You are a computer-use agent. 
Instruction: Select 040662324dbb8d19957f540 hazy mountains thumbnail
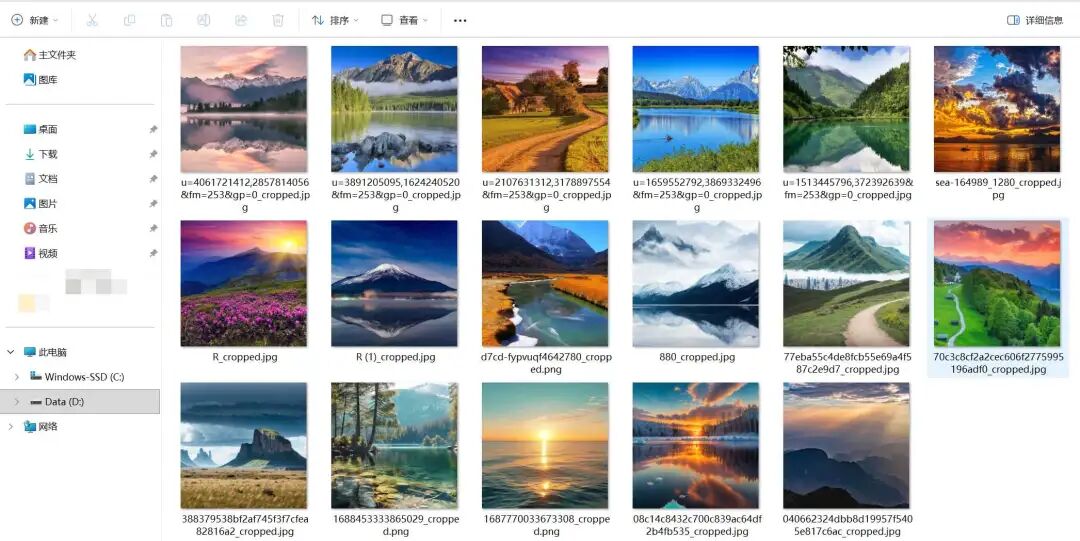(x=847, y=446)
